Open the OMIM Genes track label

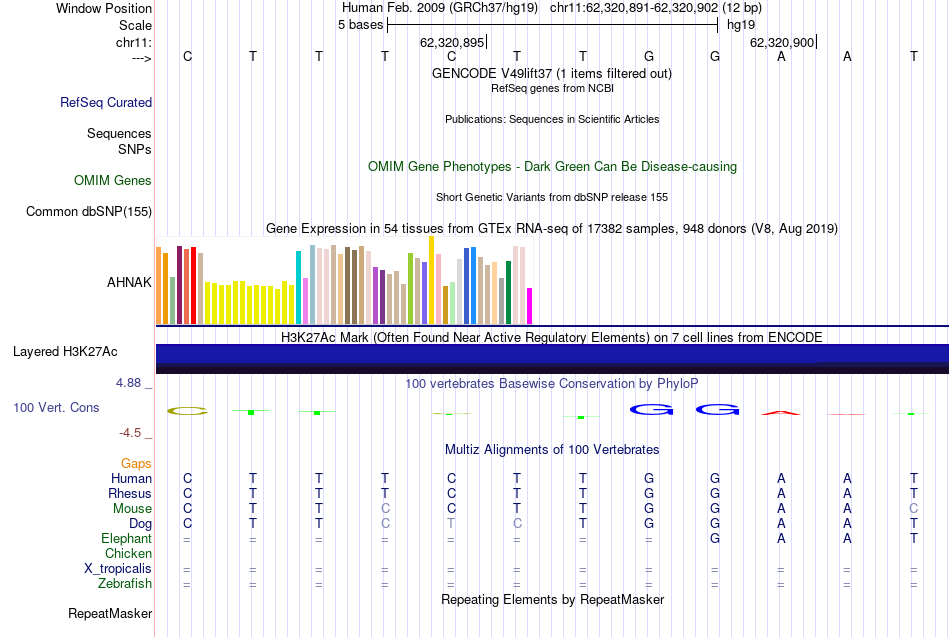(x=112, y=181)
